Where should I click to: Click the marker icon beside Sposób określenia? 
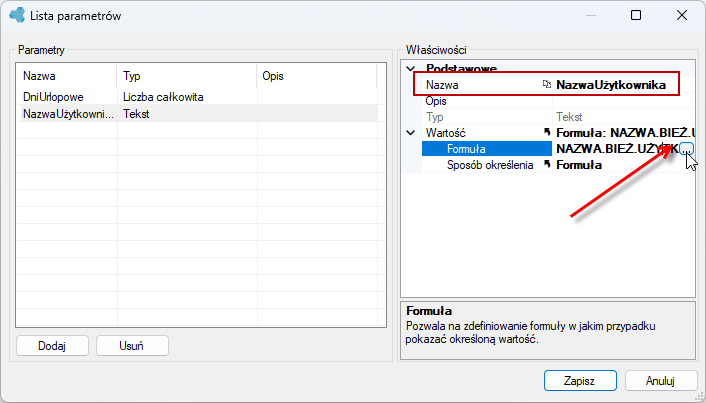point(547,164)
